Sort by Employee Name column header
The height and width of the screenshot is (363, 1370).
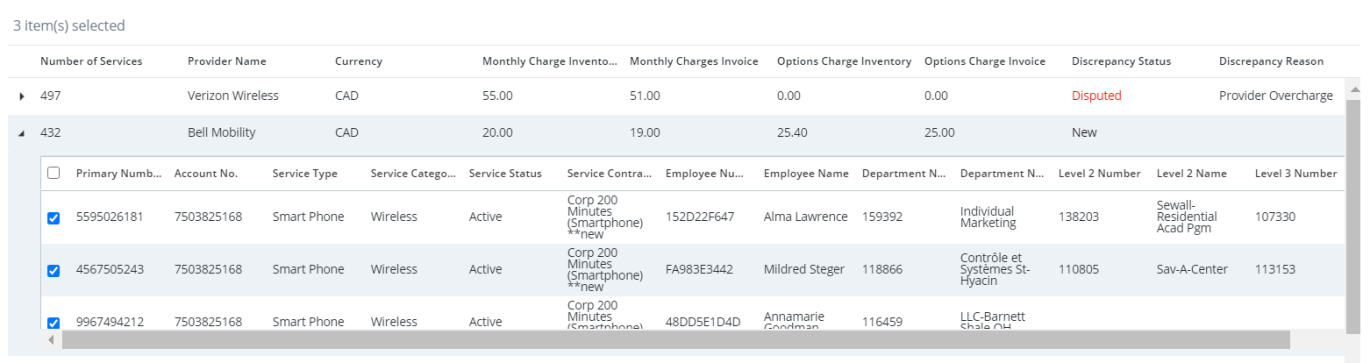pos(806,173)
